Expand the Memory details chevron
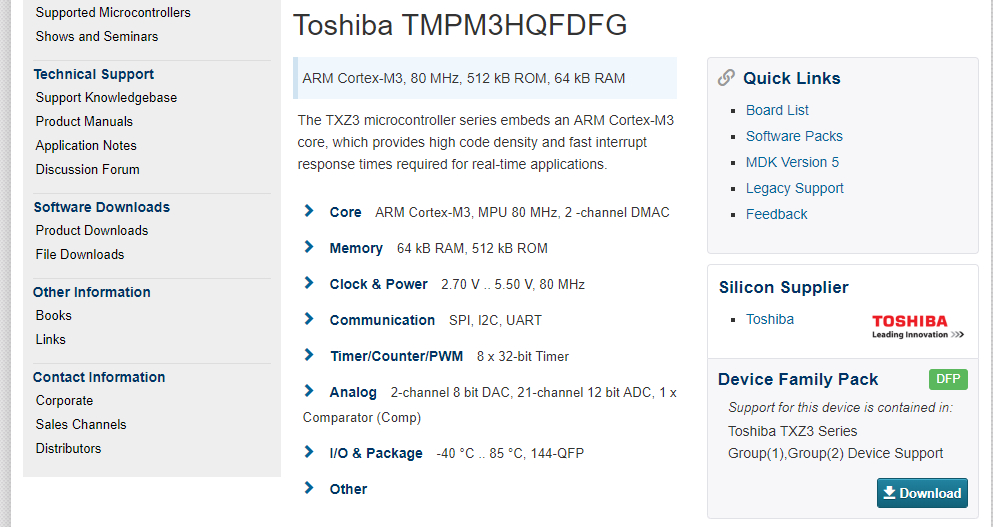Screen dimensions: 993x527 (310, 247)
